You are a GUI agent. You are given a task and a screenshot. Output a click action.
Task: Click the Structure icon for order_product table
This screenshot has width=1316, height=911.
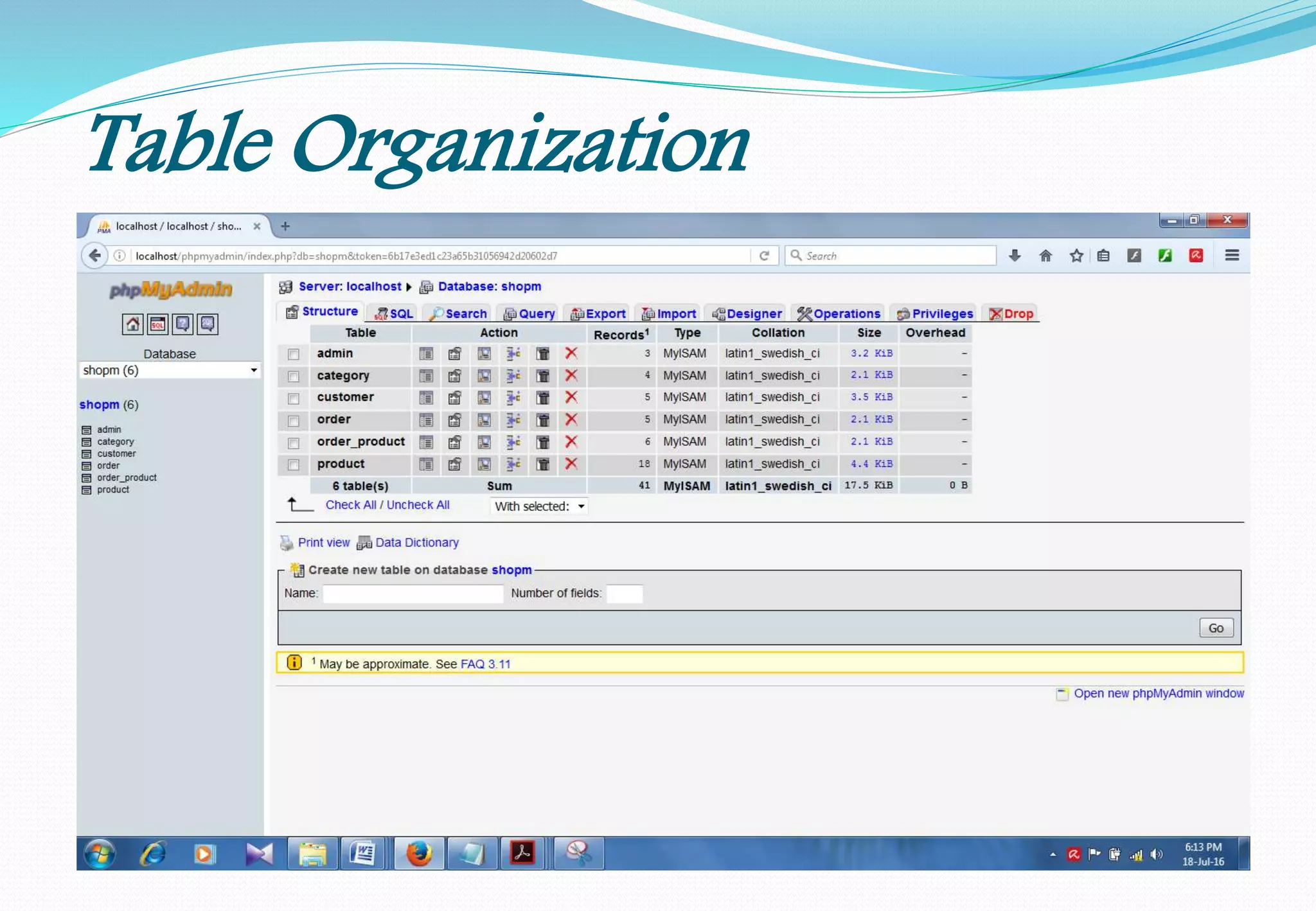[454, 442]
